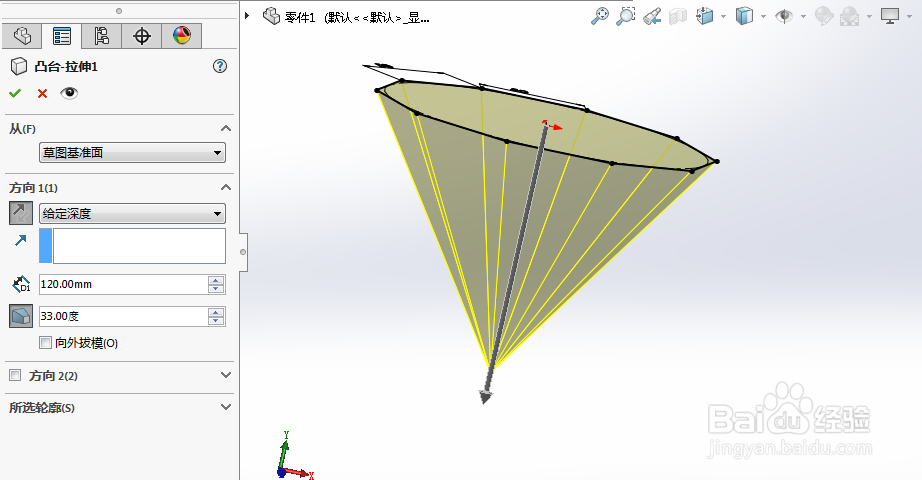Screen dimensions: 922x480
Task: Click the draft angle field 33.00度
Action: coord(122,316)
